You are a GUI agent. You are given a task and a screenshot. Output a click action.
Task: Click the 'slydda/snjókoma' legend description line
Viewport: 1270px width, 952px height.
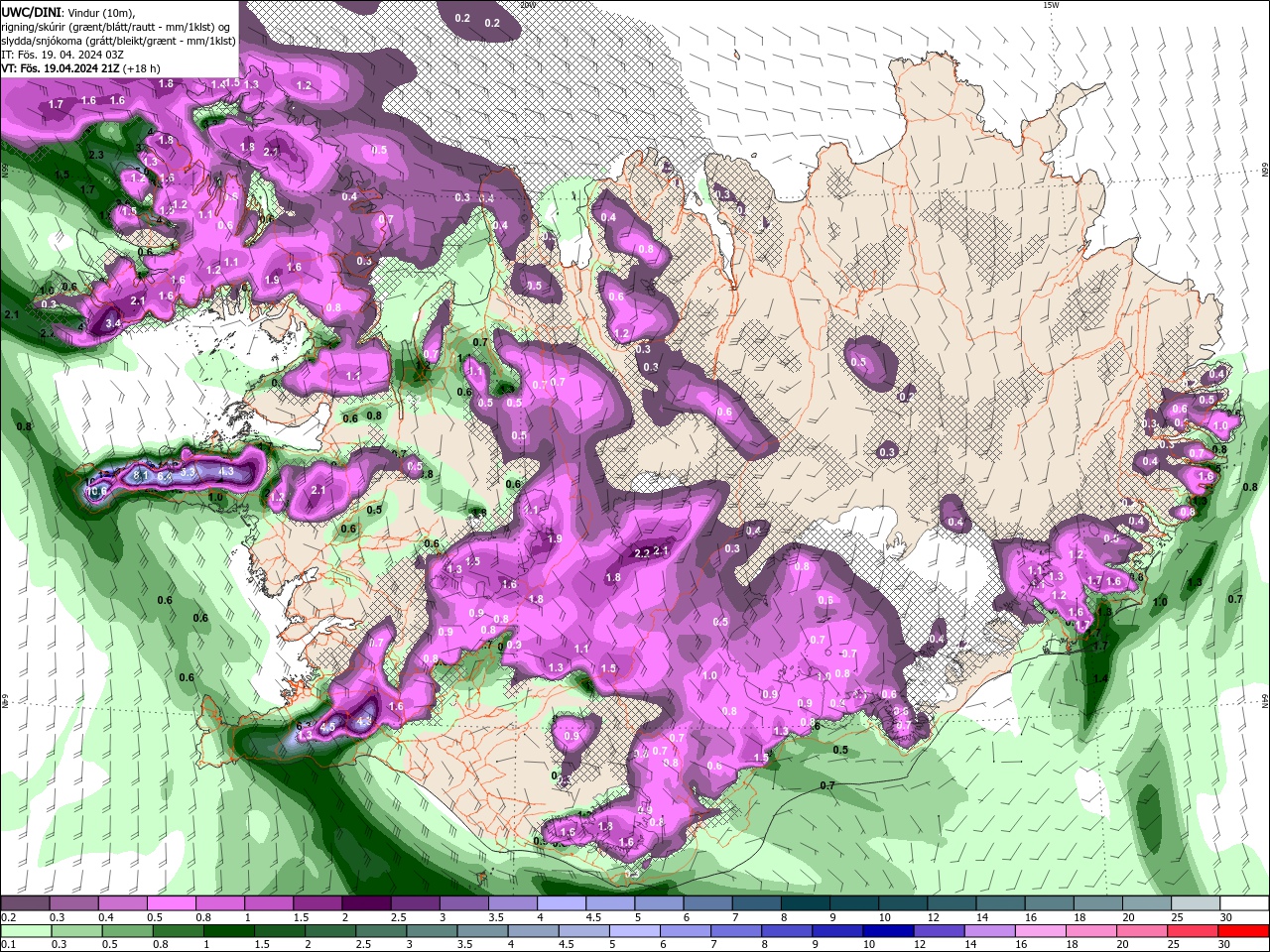[119, 41]
